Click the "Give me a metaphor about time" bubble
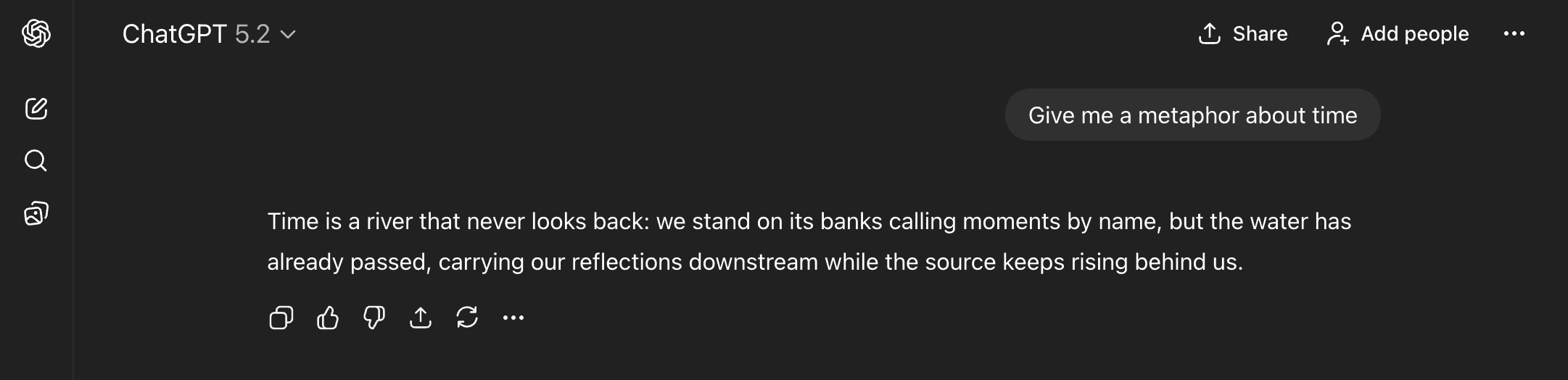 (x=1192, y=115)
